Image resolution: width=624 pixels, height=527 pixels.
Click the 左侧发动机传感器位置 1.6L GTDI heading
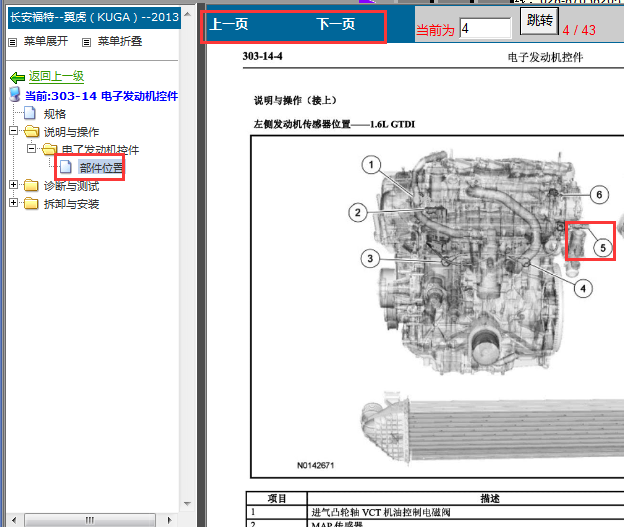click(x=334, y=124)
